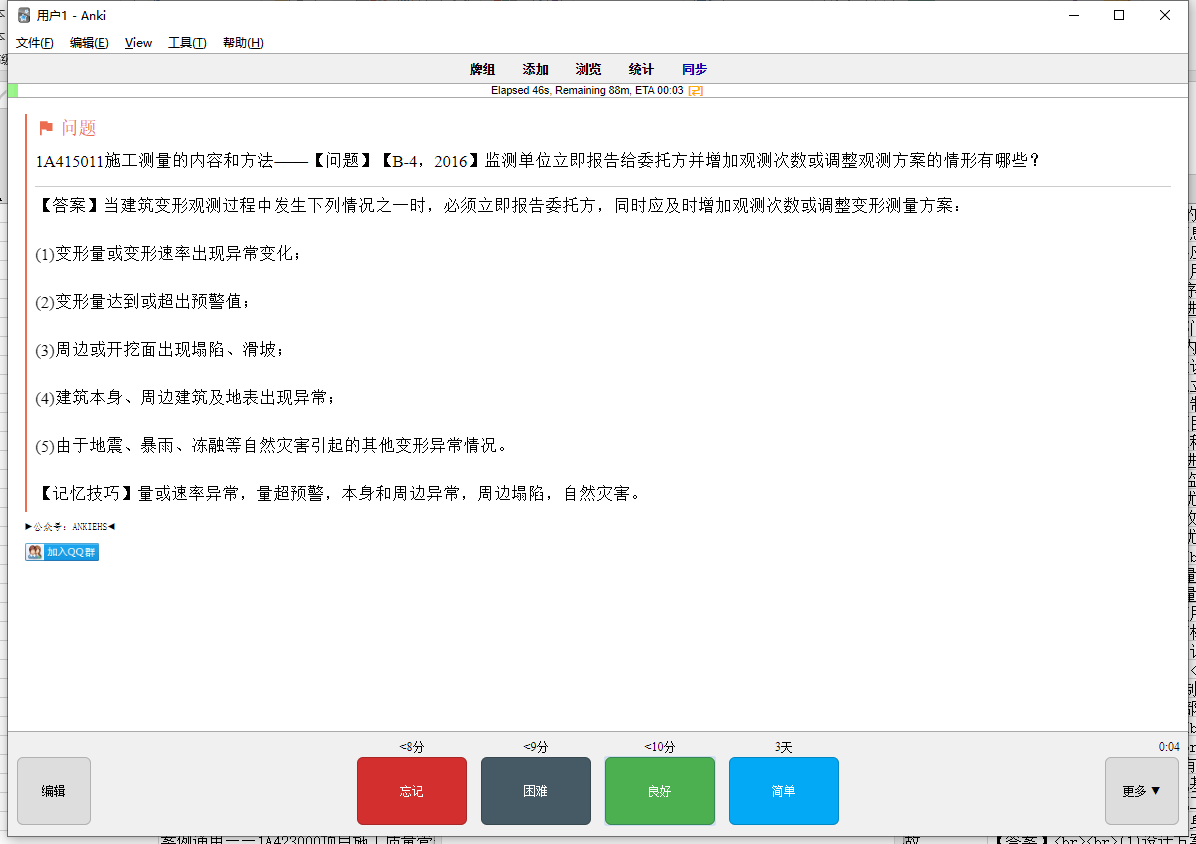Click 添加 to add a card
This screenshot has height=844, width=1196.
[535, 69]
